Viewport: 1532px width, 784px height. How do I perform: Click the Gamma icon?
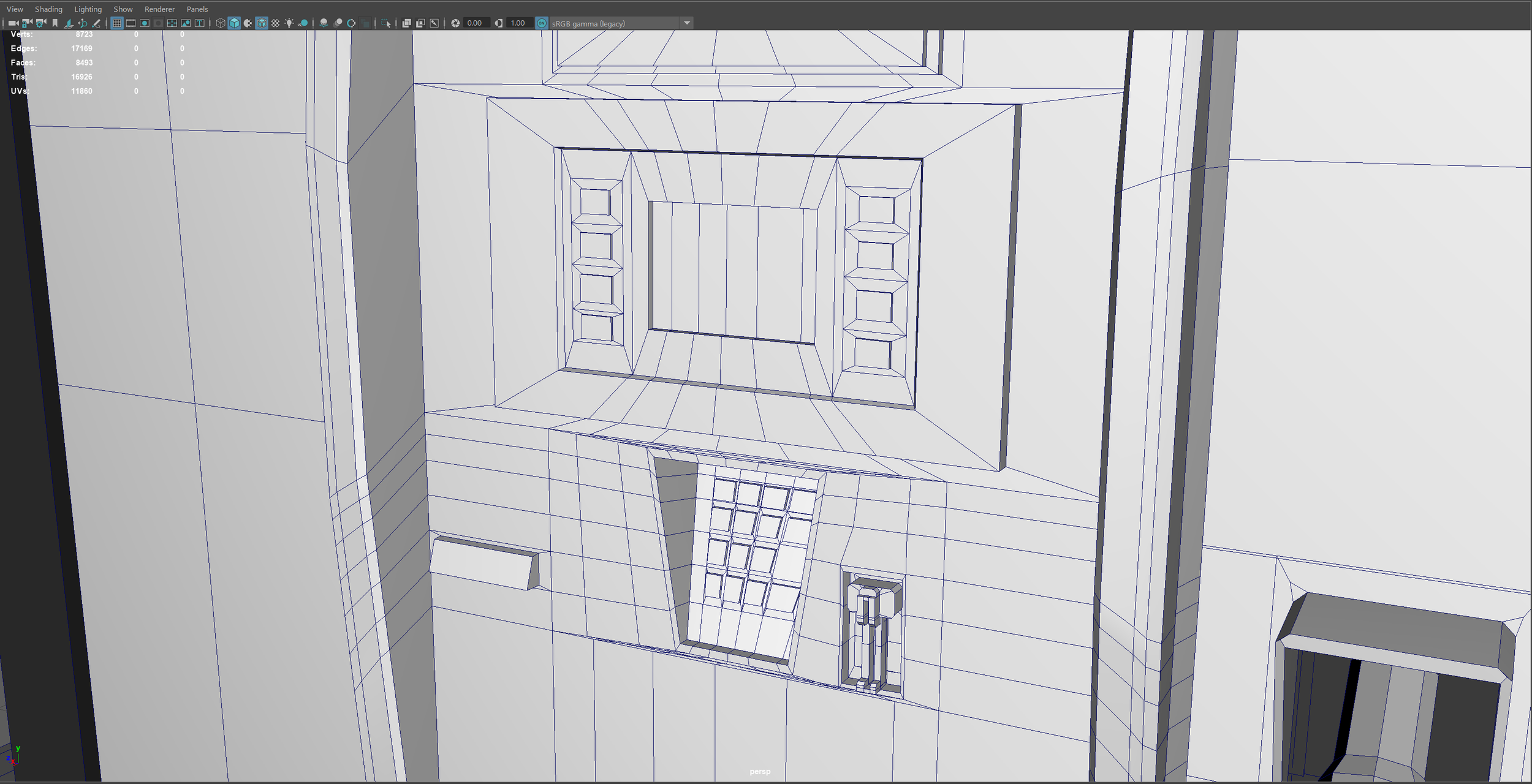[499, 23]
